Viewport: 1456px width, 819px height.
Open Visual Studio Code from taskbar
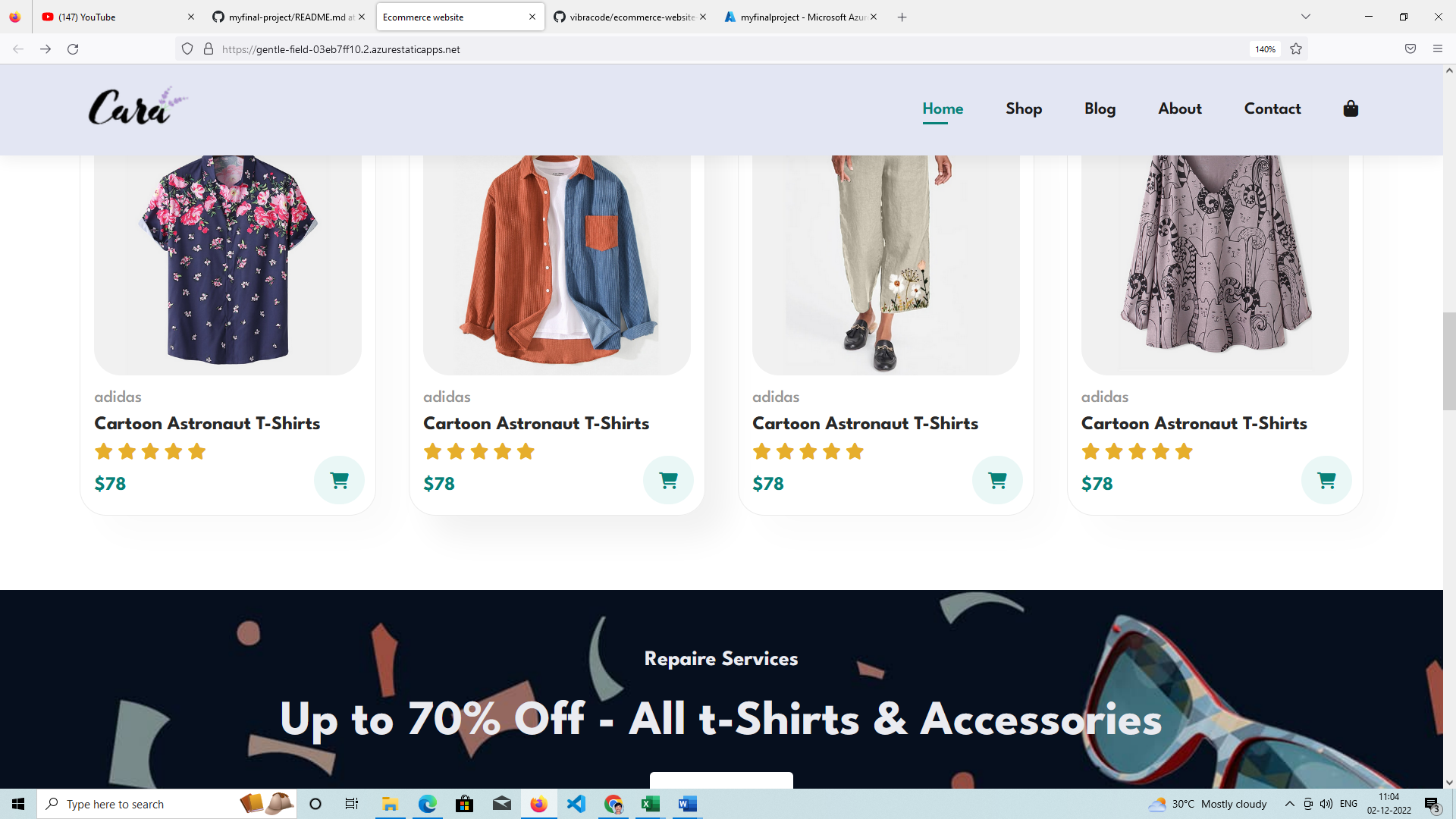coord(576,804)
